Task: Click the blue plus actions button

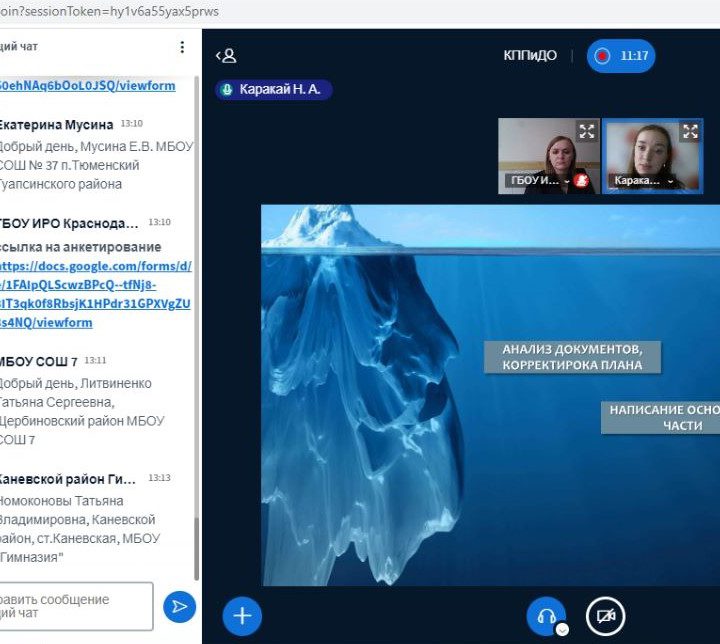Action: (242, 615)
